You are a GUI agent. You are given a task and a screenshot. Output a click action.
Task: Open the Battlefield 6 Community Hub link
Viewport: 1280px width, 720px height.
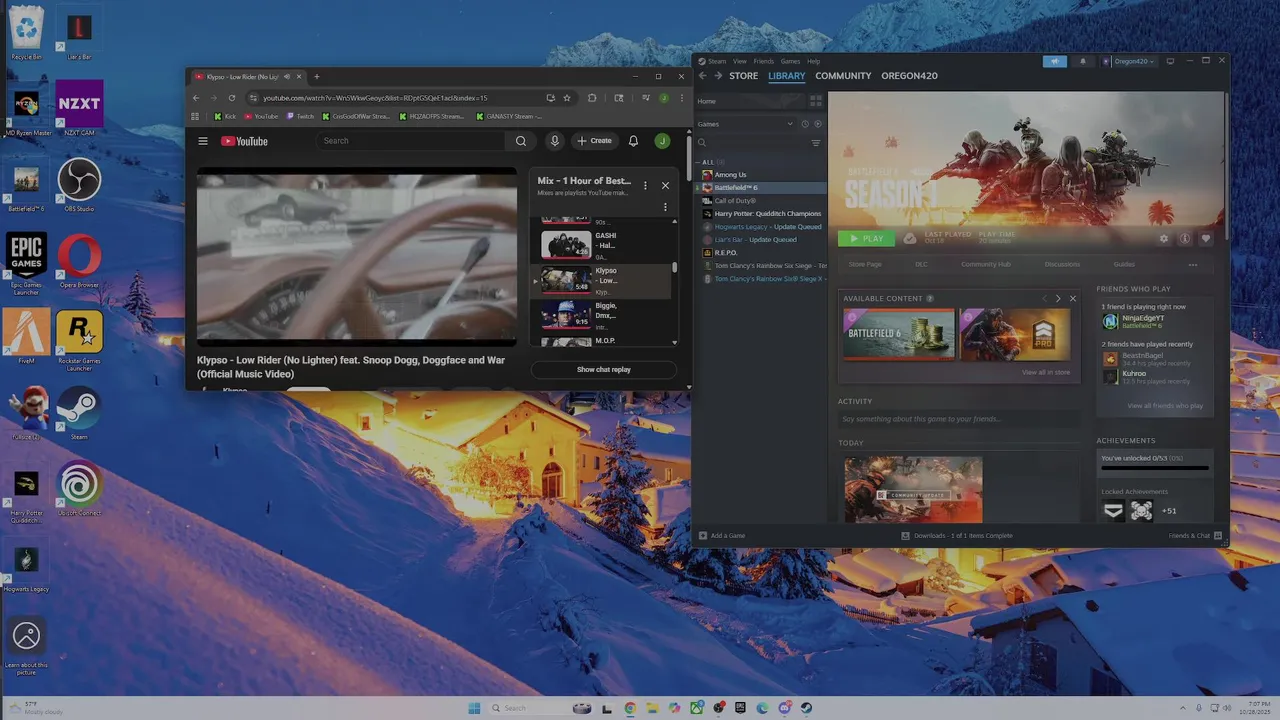(x=986, y=265)
